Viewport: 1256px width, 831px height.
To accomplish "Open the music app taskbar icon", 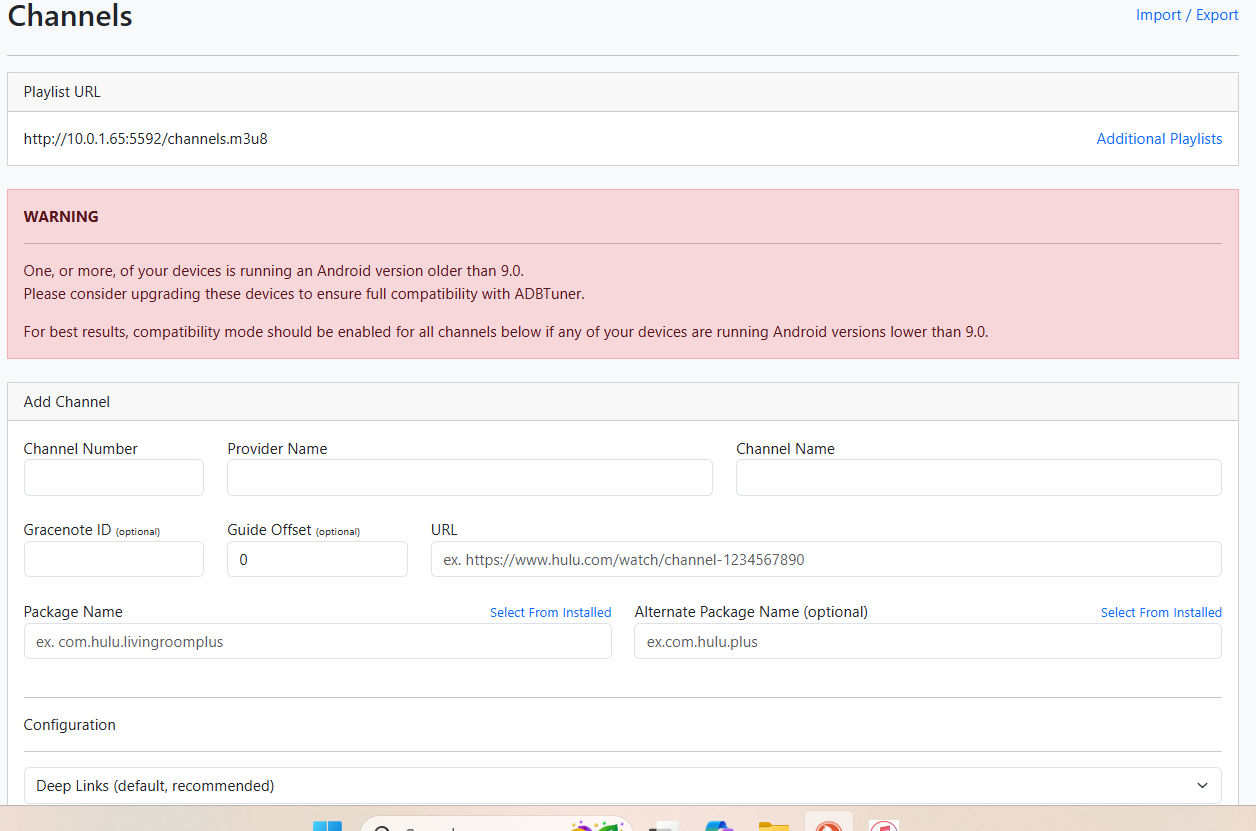I will pyautogui.click(x=883, y=825).
